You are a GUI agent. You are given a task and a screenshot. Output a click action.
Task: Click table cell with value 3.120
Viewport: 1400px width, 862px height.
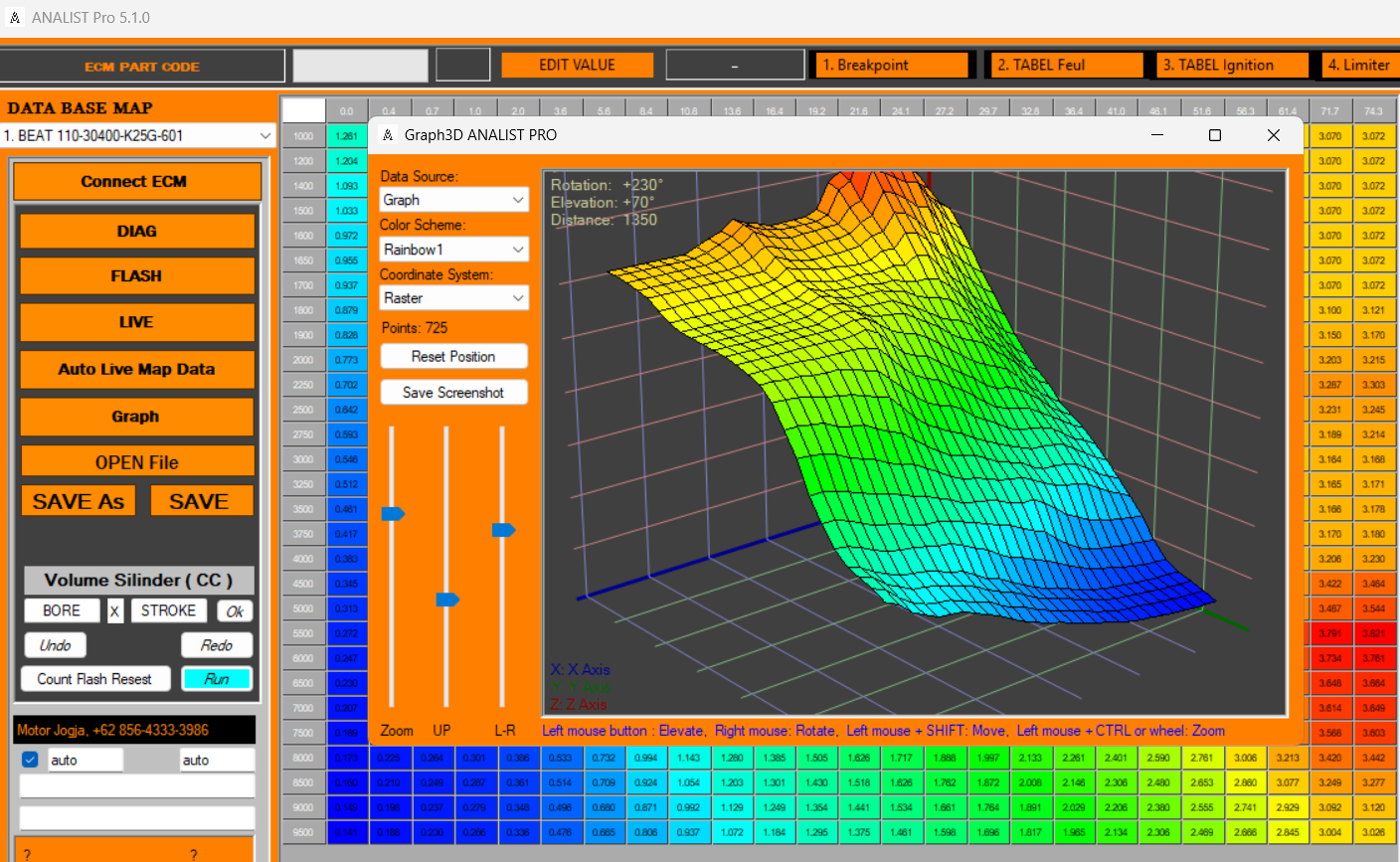(1373, 807)
